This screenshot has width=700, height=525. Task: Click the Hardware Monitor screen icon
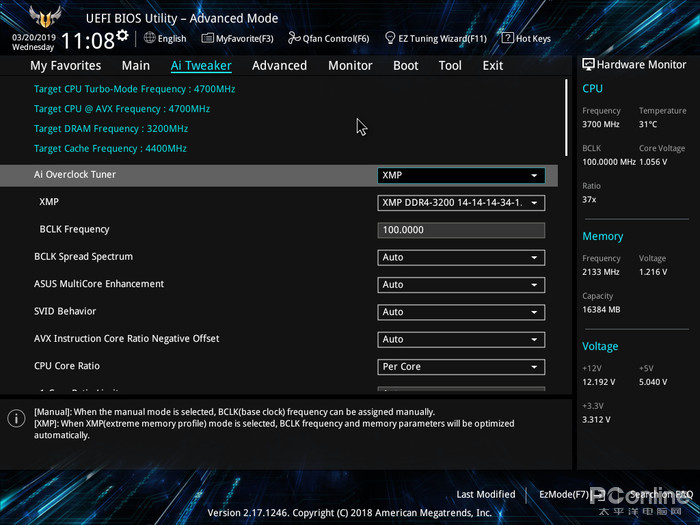click(588, 65)
